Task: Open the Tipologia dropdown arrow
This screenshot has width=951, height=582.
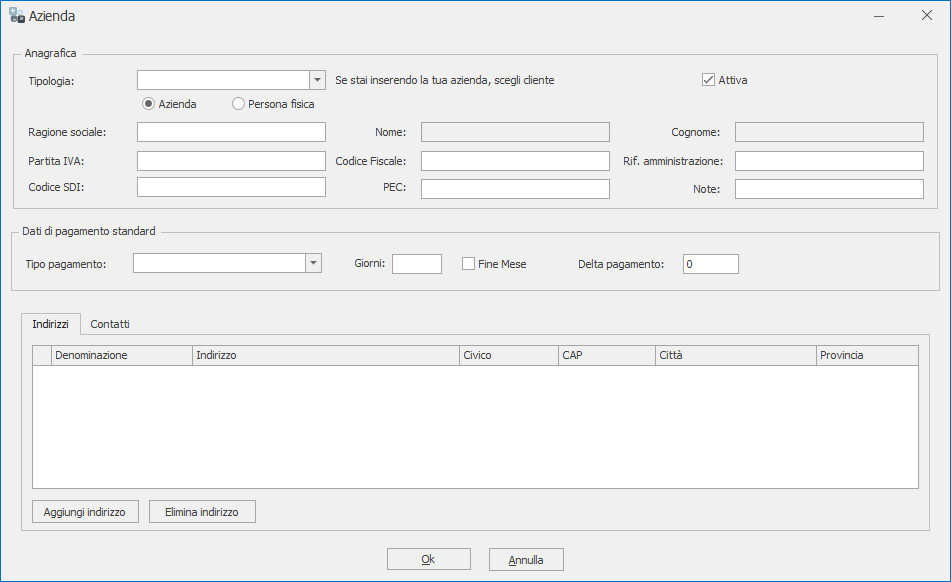Action: pos(317,80)
